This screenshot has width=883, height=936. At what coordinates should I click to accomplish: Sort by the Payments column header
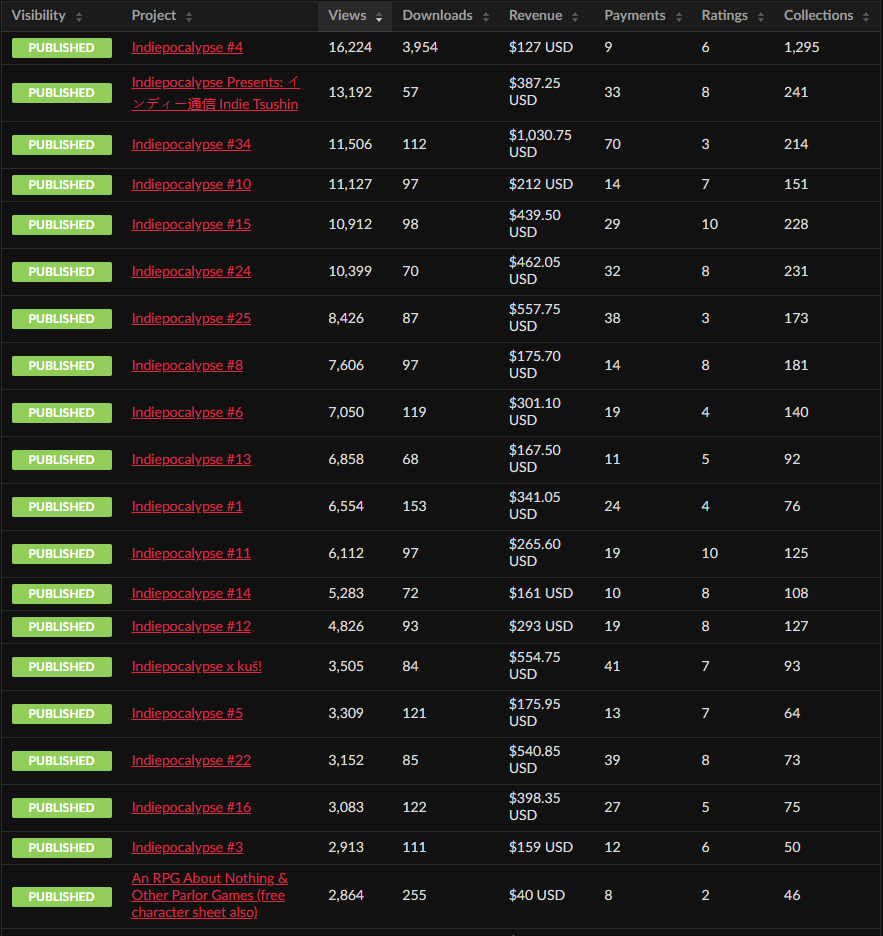(x=643, y=16)
